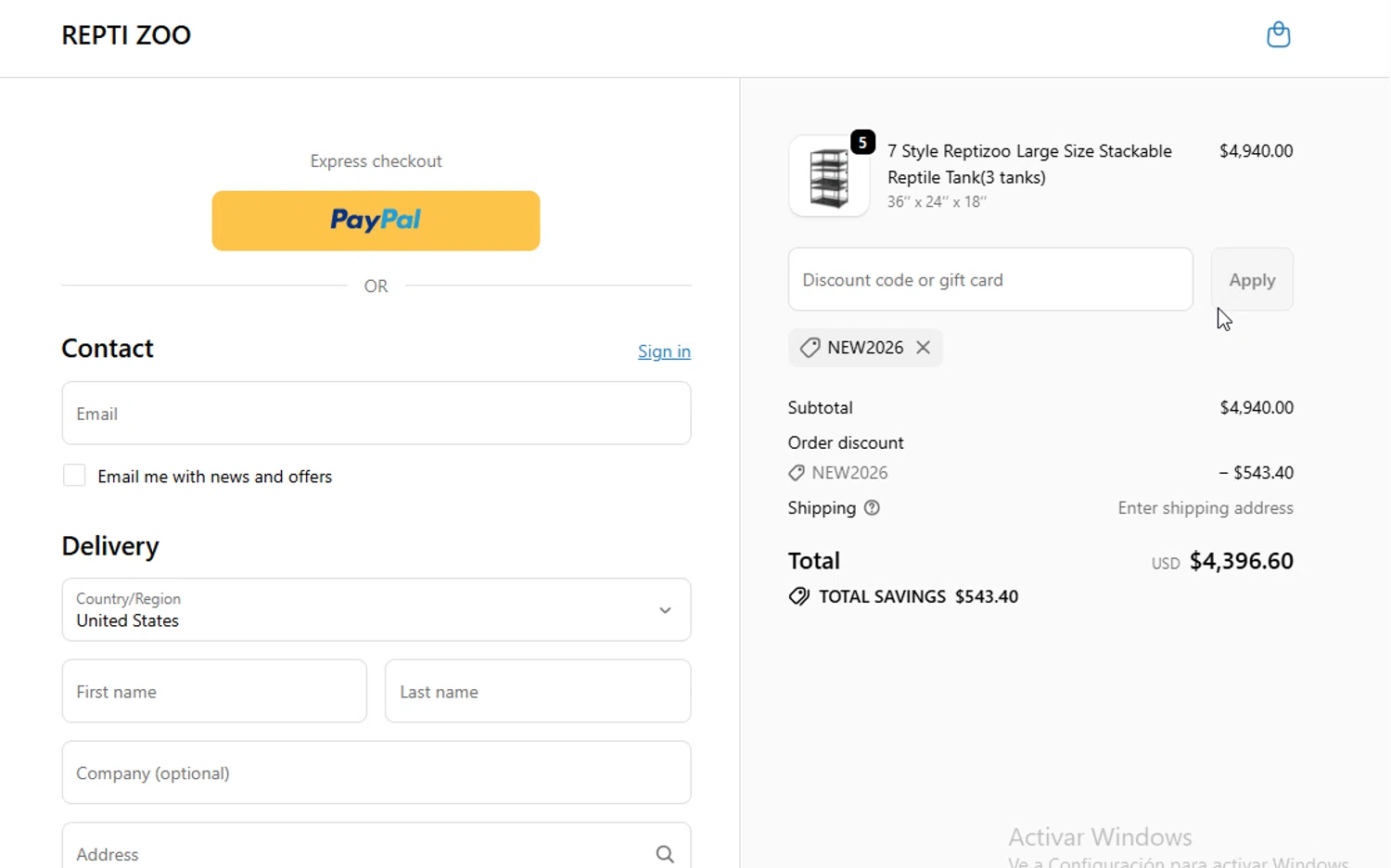Toggle Email me with news and offers
Screen dimensions: 1391x868
pyautogui.click(x=74, y=476)
